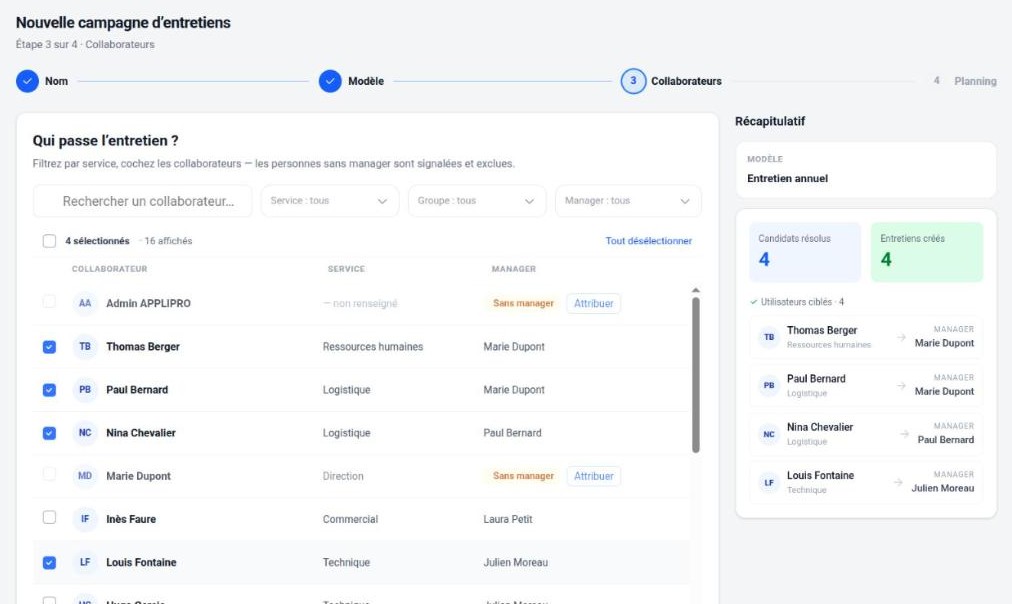Click the NC avatar in the summary panel

click(769, 434)
